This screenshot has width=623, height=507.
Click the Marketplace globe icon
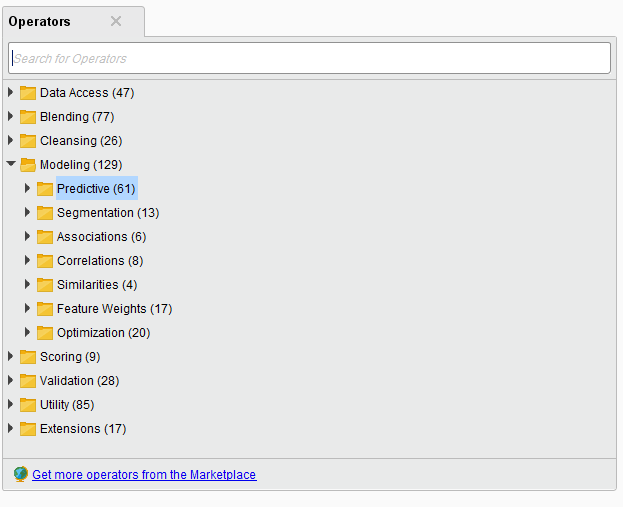21,474
